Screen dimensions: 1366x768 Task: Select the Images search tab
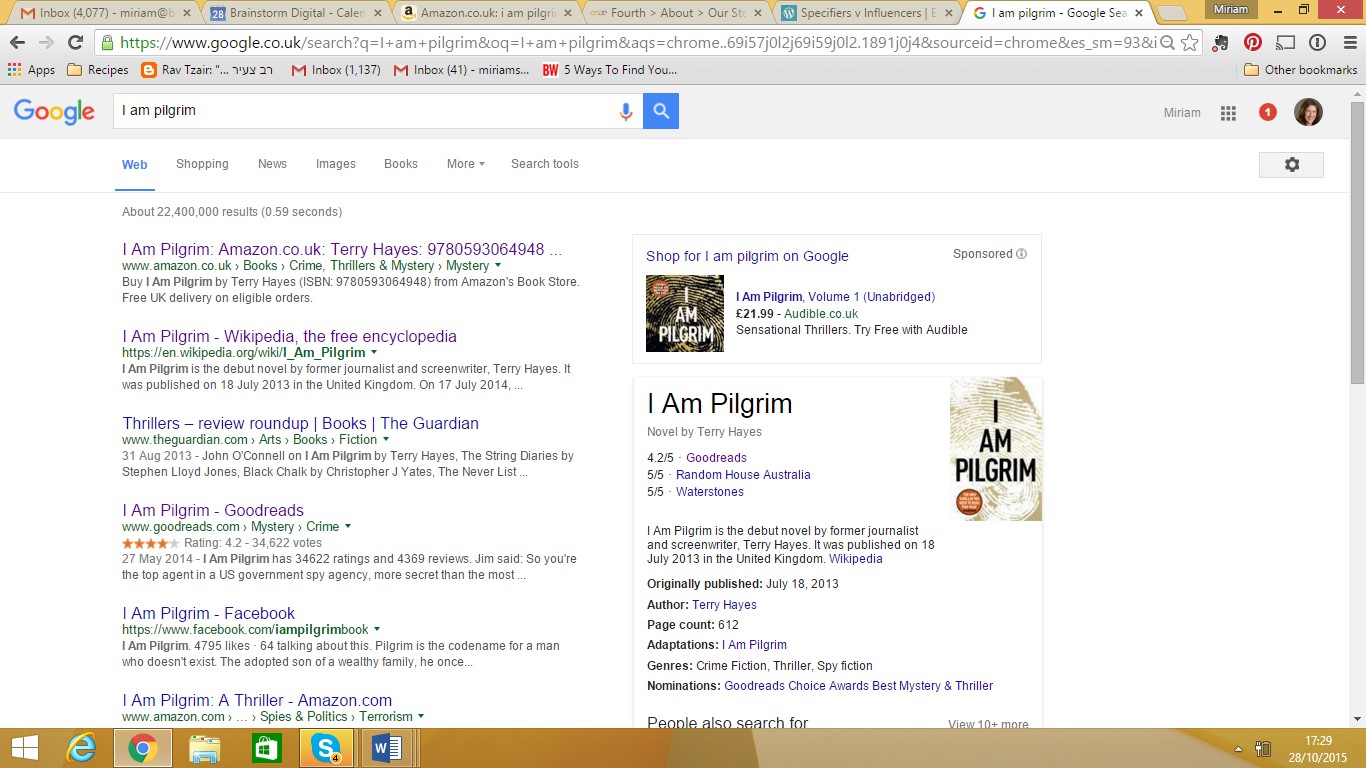336,164
